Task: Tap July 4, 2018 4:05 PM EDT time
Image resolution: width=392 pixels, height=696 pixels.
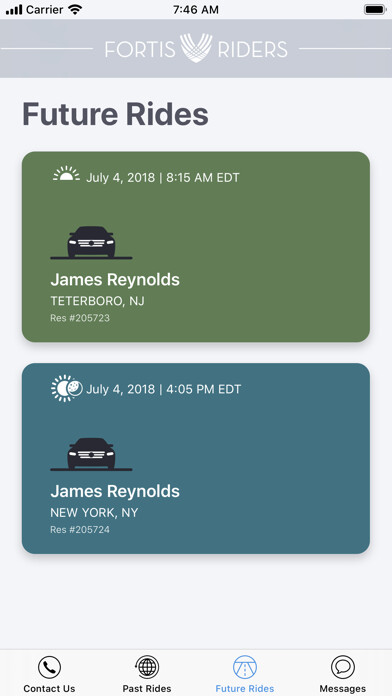Action: (x=163, y=390)
